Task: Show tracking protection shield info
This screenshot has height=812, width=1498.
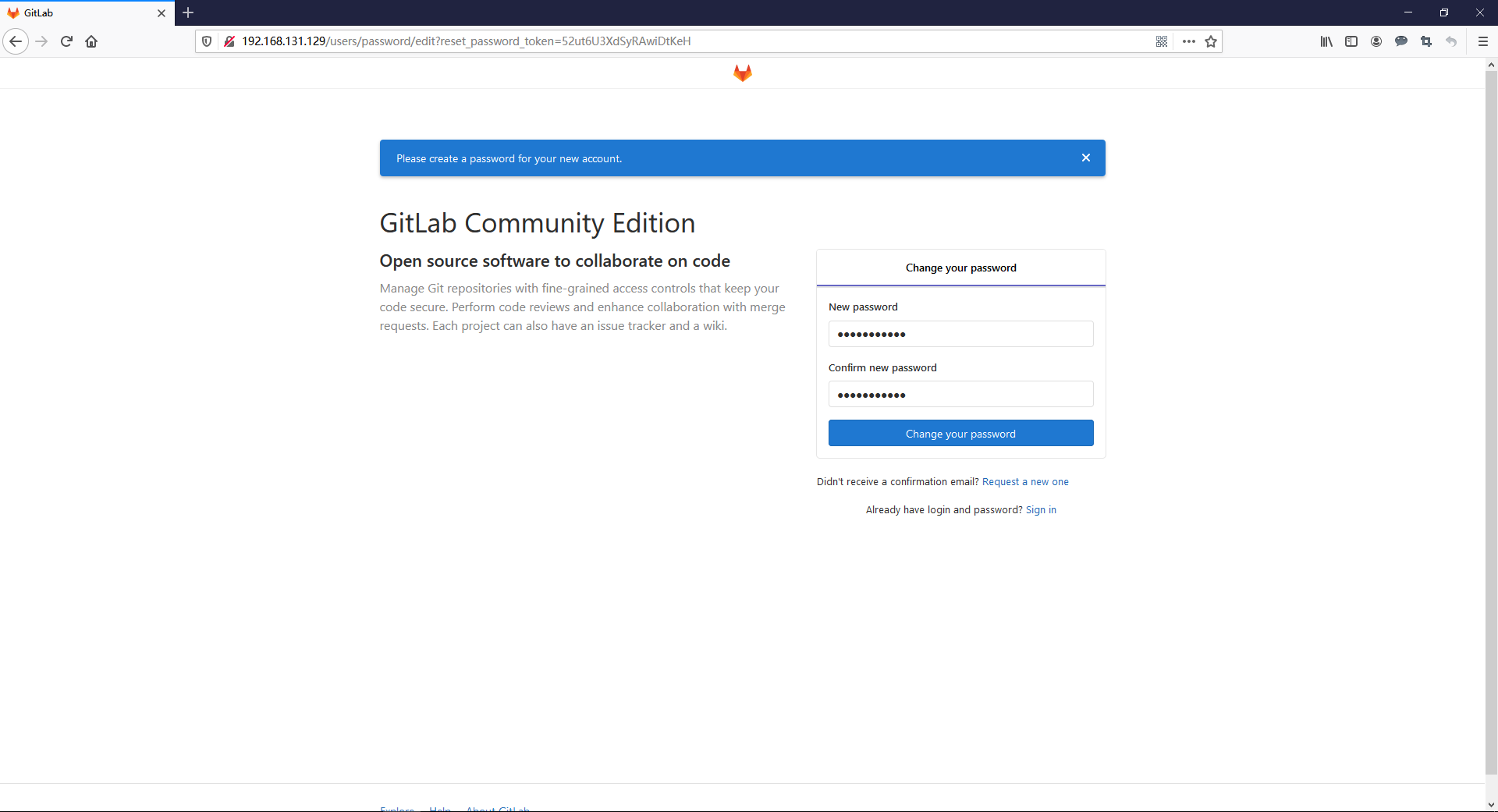Action: (207, 41)
